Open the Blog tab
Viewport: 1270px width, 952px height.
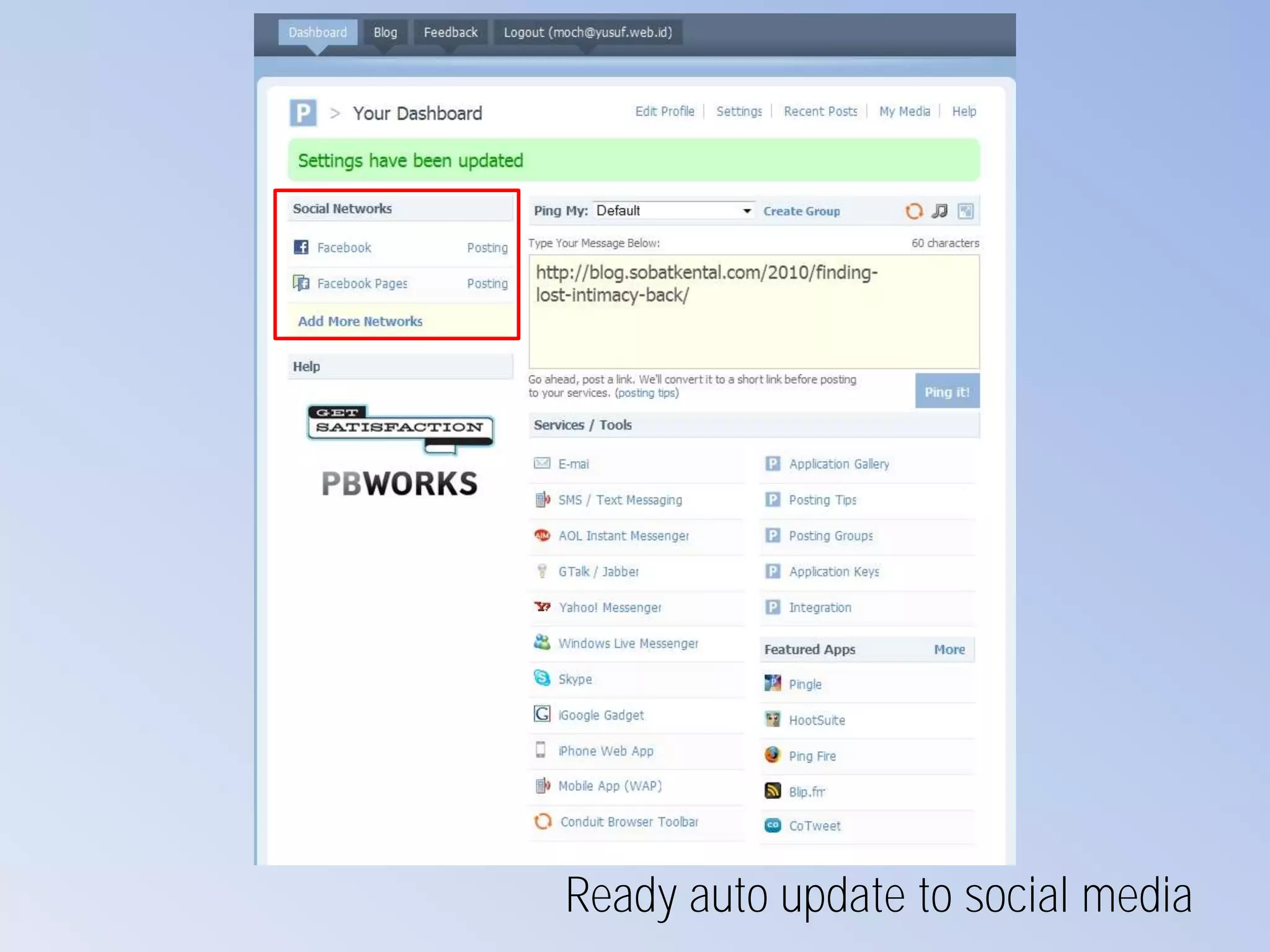(385, 32)
